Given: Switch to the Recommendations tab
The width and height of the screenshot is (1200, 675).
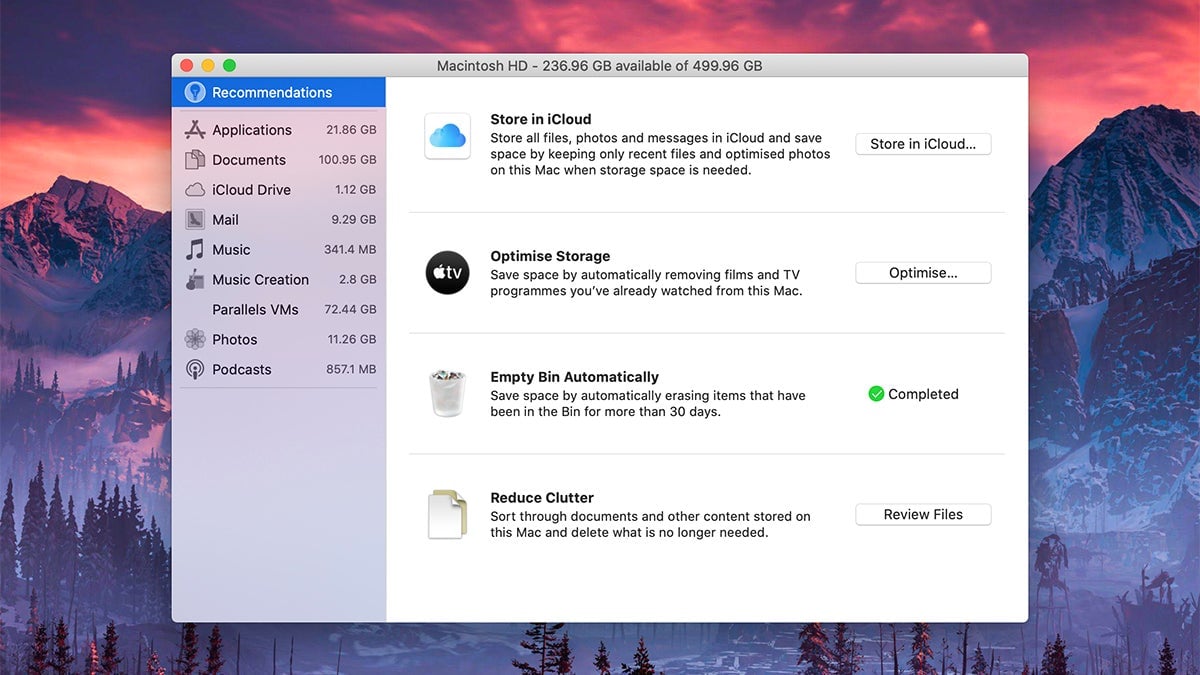Looking at the screenshot, I should coord(272,92).
